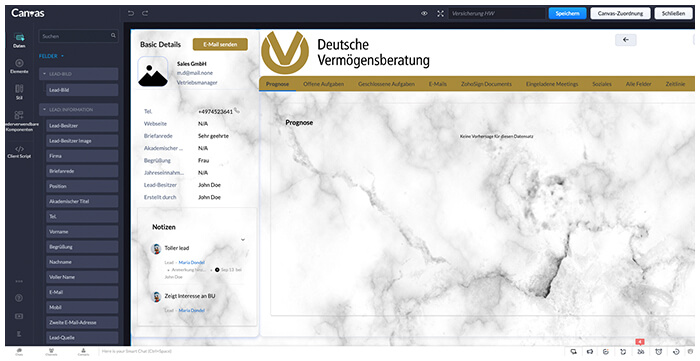Click the Maria Dondel link under Zeigt Interesse
Screen dimensions: 700x361
[x=192, y=310]
